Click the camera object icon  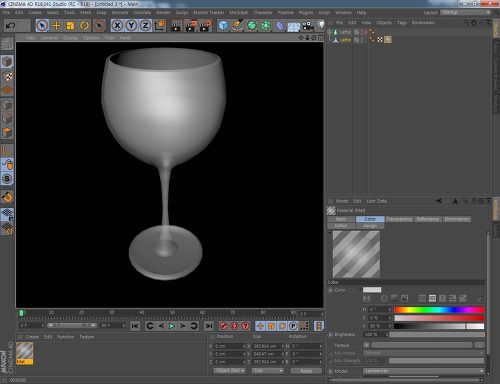click(308, 26)
